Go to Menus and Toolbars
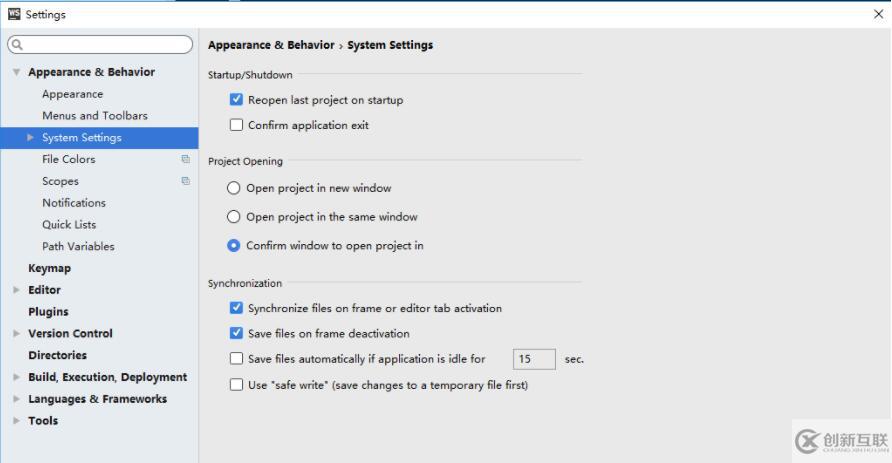The width and height of the screenshot is (892, 463). (x=94, y=115)
